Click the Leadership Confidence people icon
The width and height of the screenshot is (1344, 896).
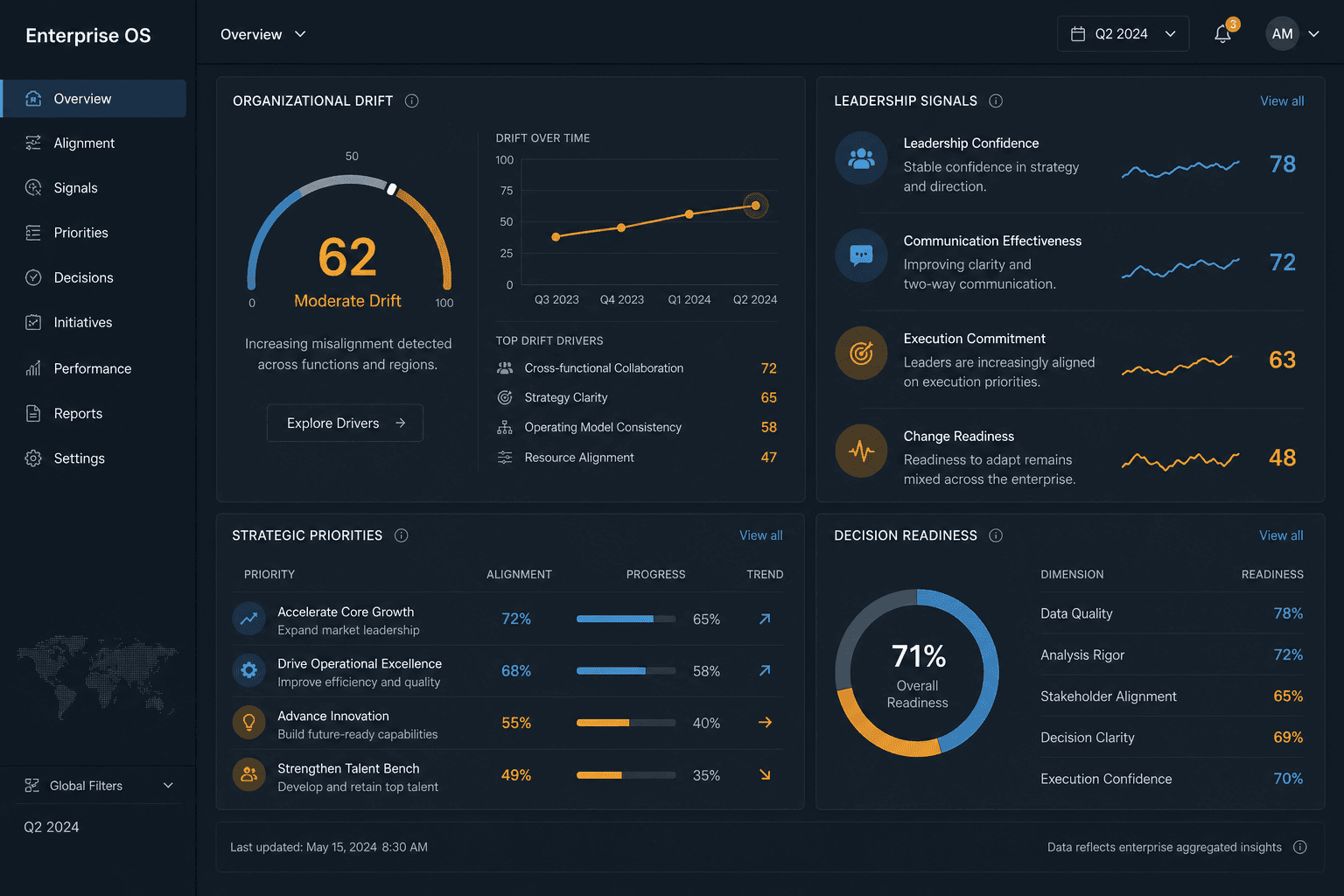(862, 158)
